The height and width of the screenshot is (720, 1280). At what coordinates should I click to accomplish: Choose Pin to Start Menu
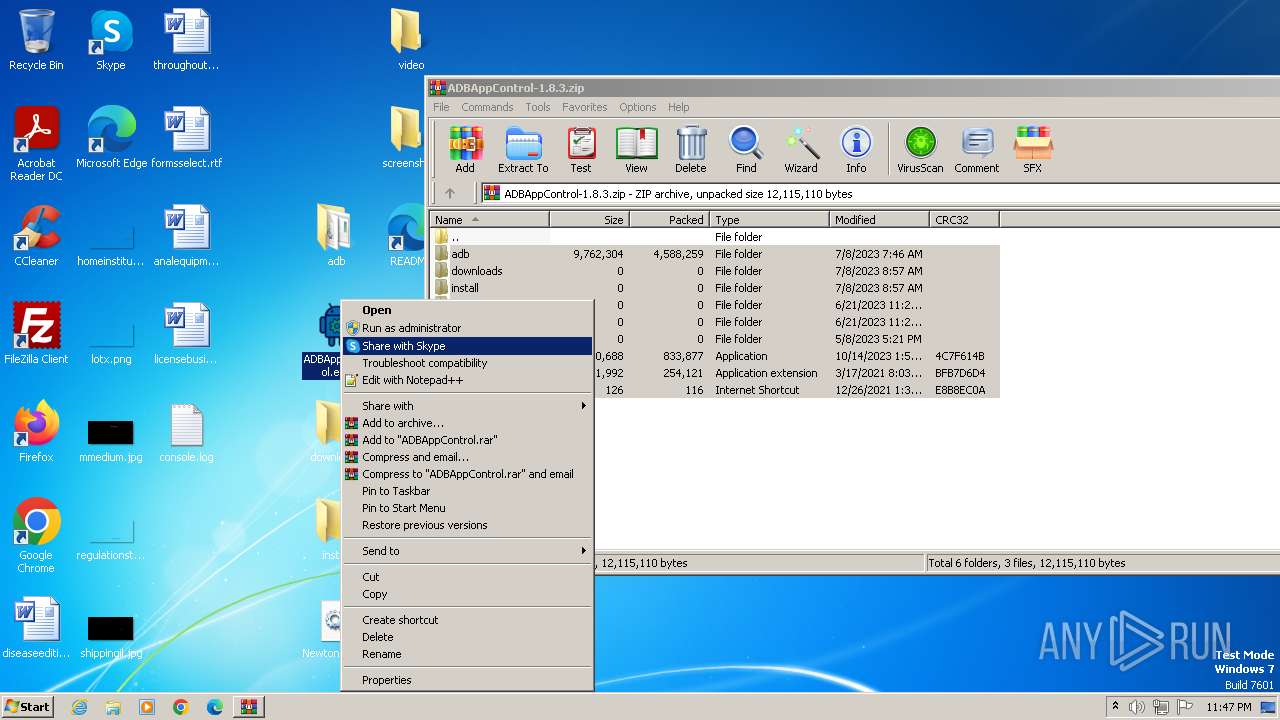pos(467,508)
